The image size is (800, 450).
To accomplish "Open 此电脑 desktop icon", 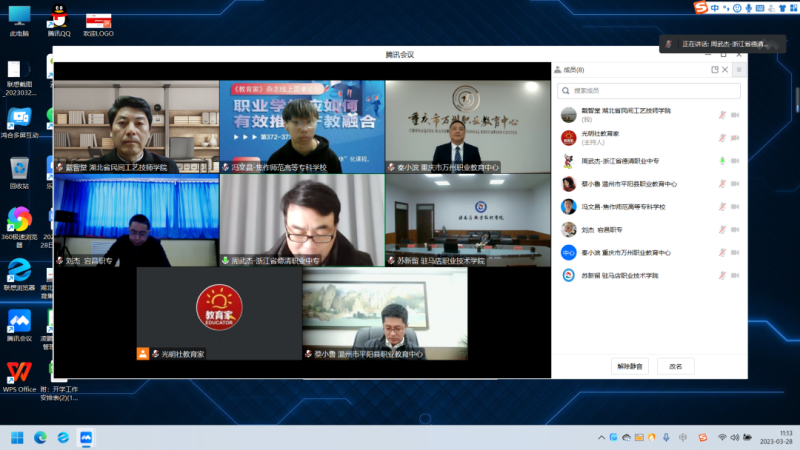I will coord(19,21).
